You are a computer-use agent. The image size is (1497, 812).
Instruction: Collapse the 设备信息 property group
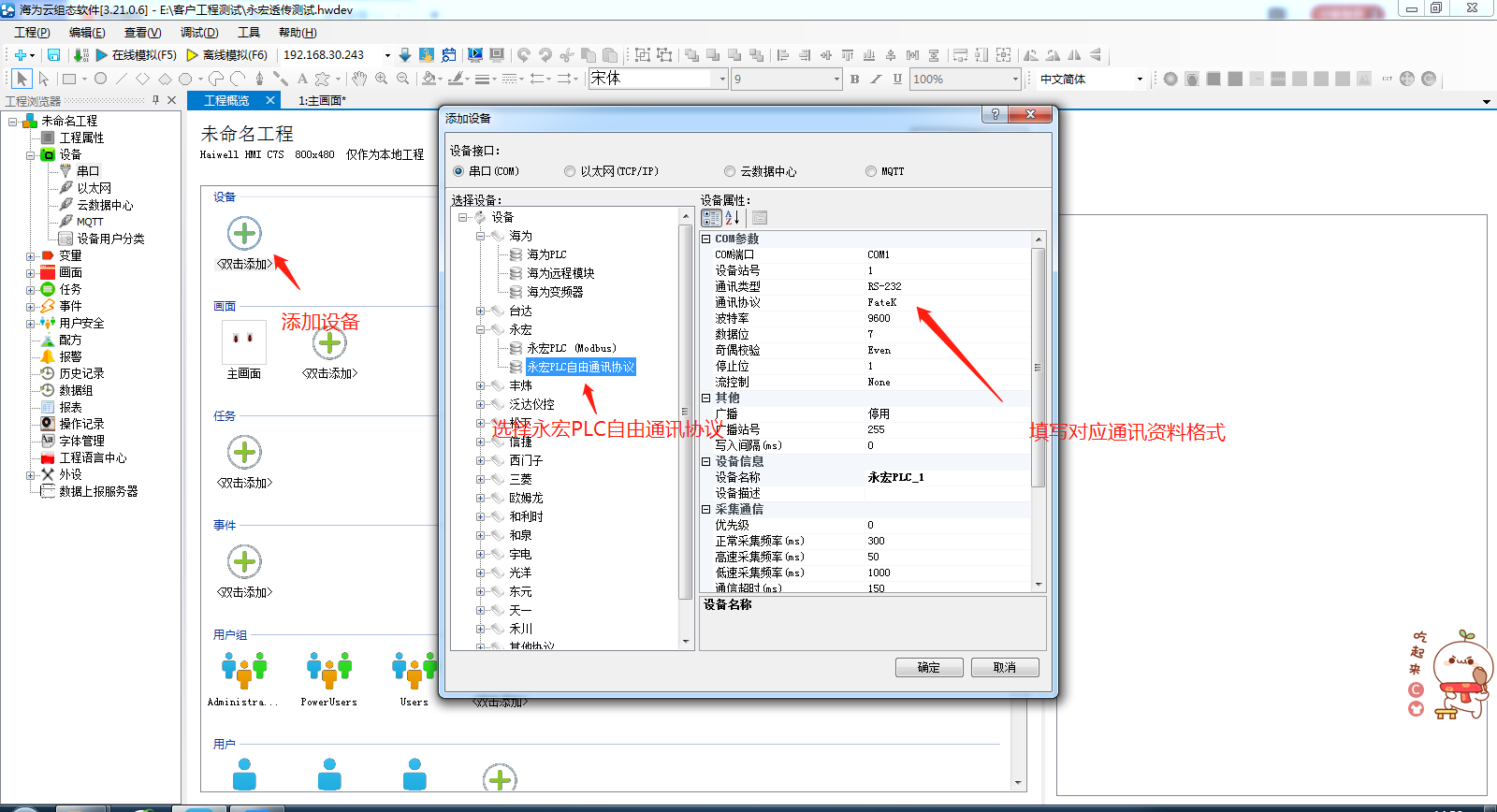click(706, 461)
